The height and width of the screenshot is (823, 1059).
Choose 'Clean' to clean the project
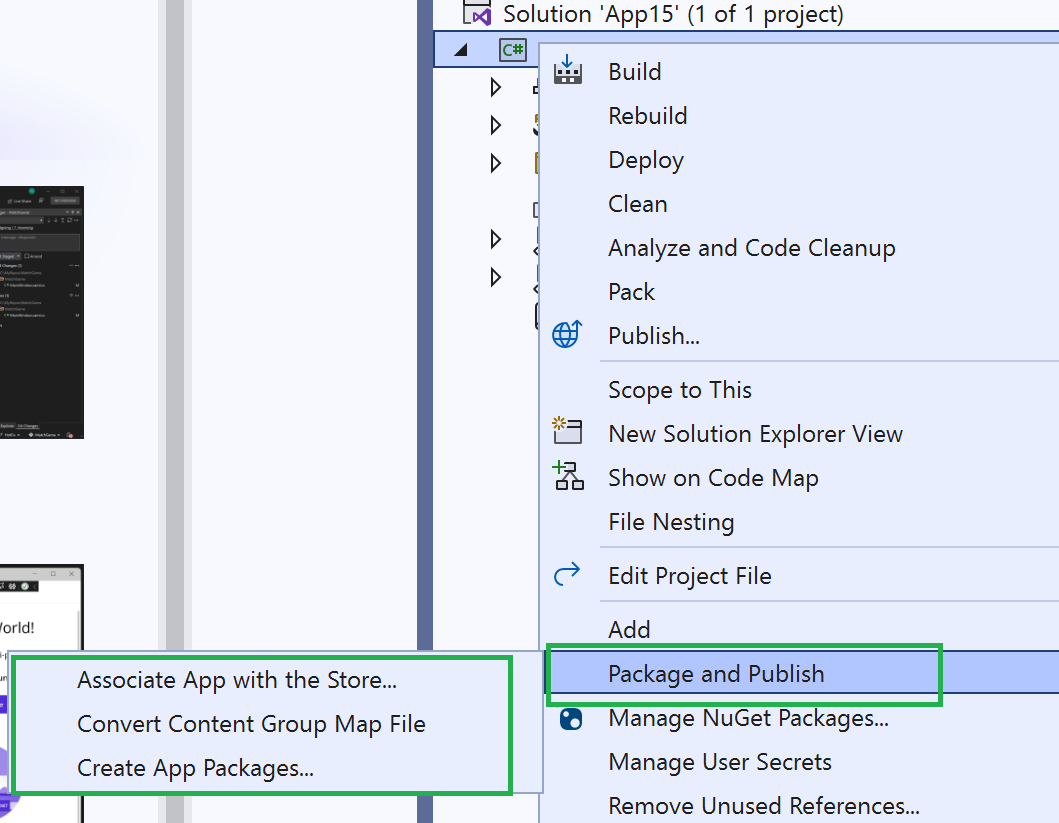638,203
